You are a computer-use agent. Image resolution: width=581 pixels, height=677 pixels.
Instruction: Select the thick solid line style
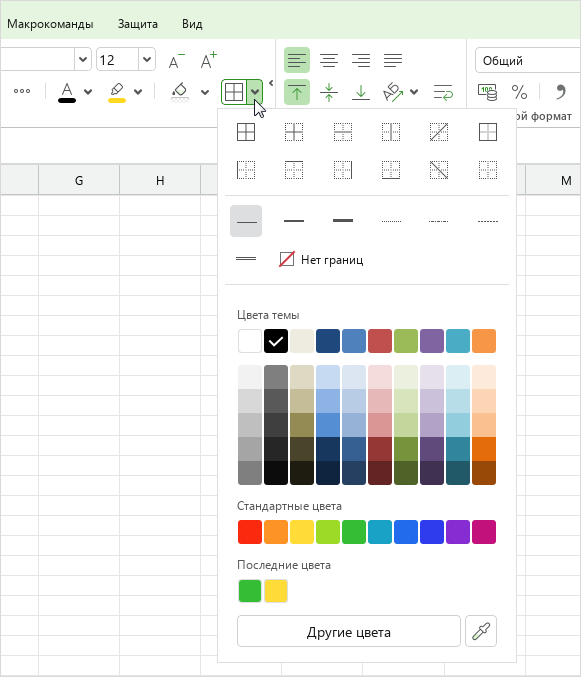(343, 221)
